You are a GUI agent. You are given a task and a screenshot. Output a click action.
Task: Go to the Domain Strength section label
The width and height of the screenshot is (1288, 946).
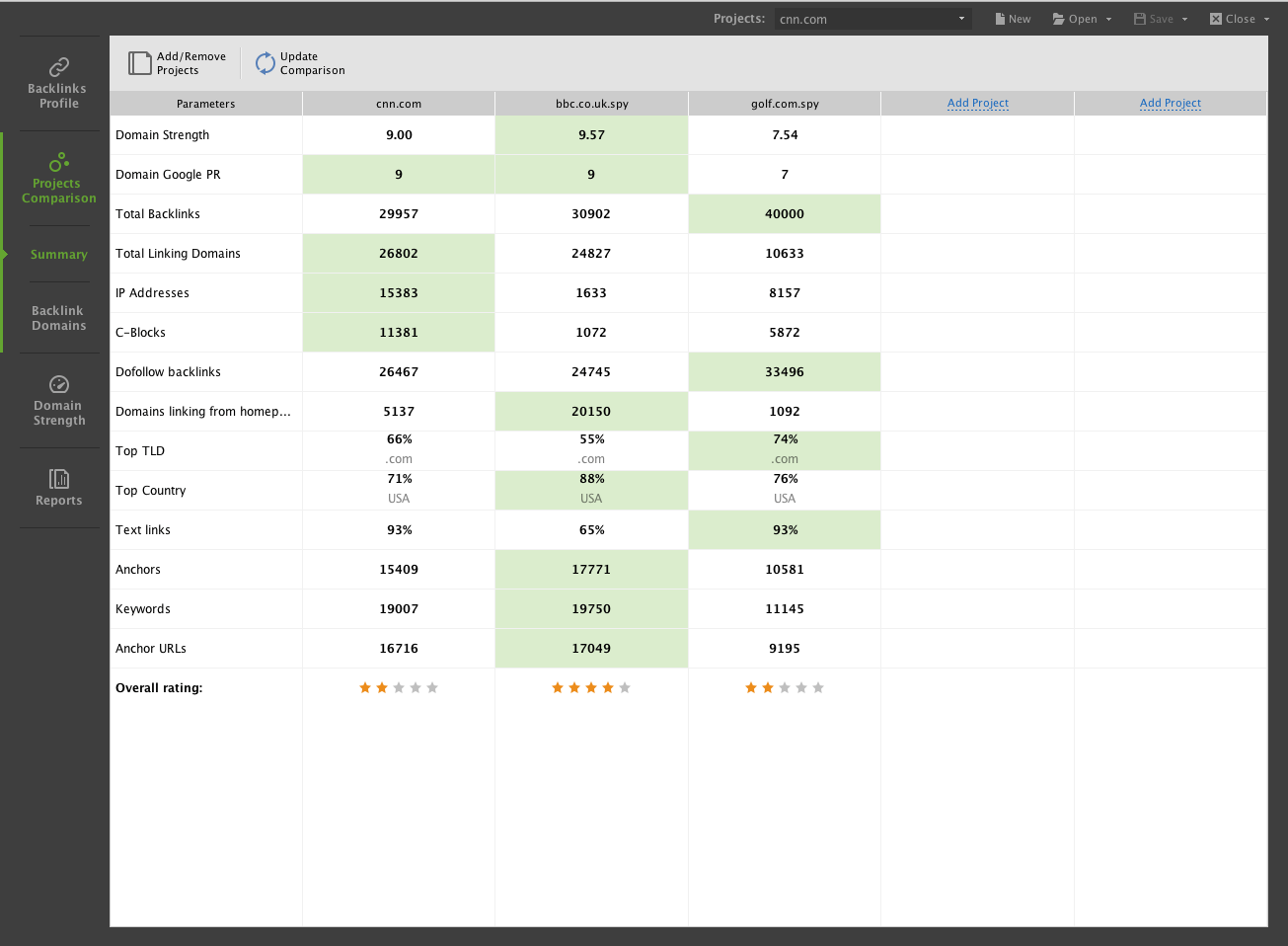click(59, 413)
